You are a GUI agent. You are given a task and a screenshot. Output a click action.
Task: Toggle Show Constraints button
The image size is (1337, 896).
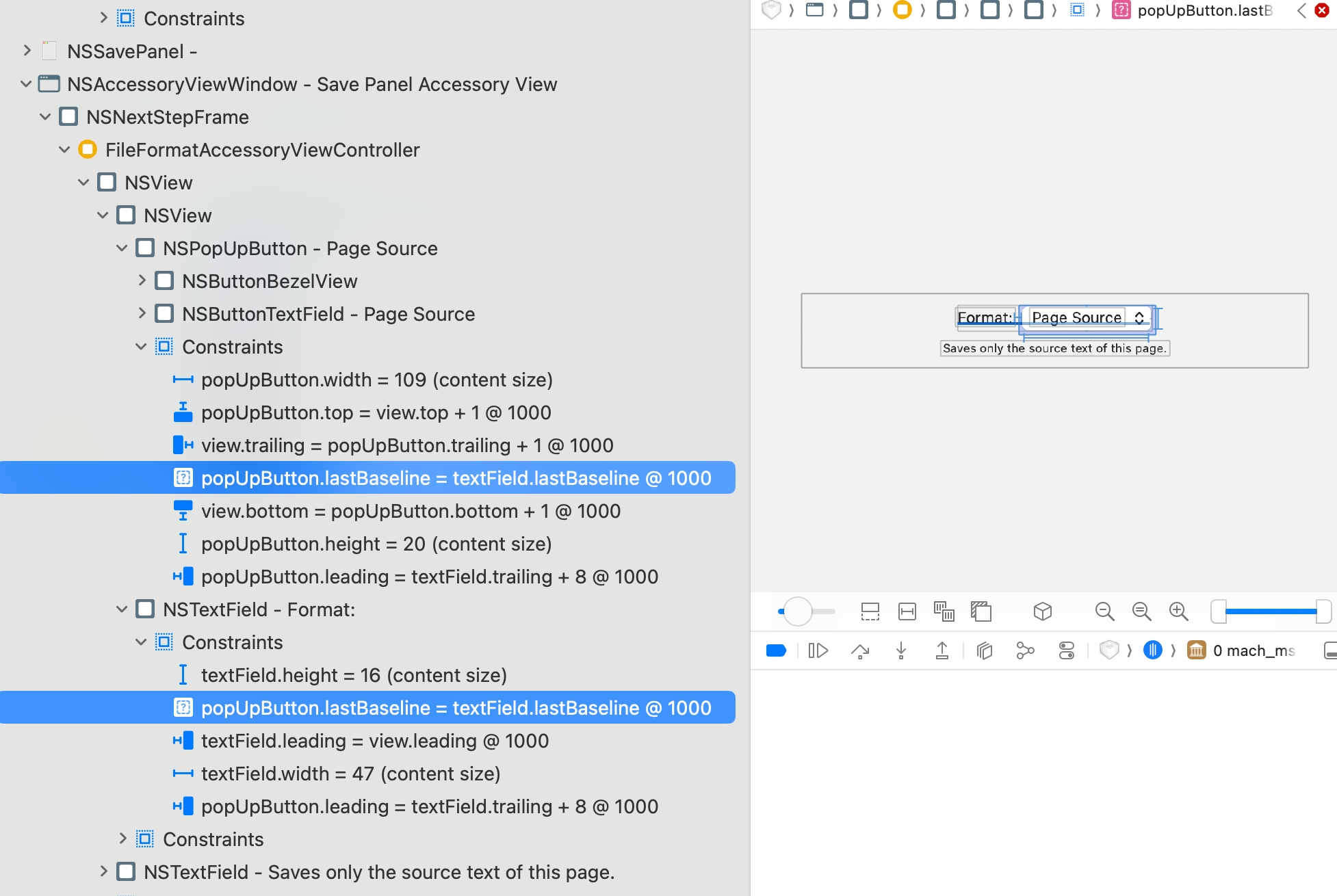point(907,611)
